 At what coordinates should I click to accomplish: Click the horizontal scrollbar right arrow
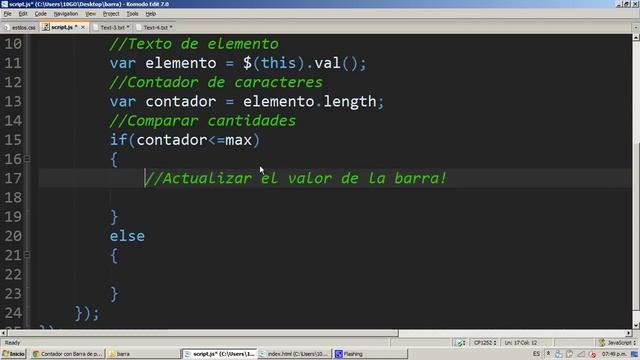pyautogui.click(x=629, y=333)
